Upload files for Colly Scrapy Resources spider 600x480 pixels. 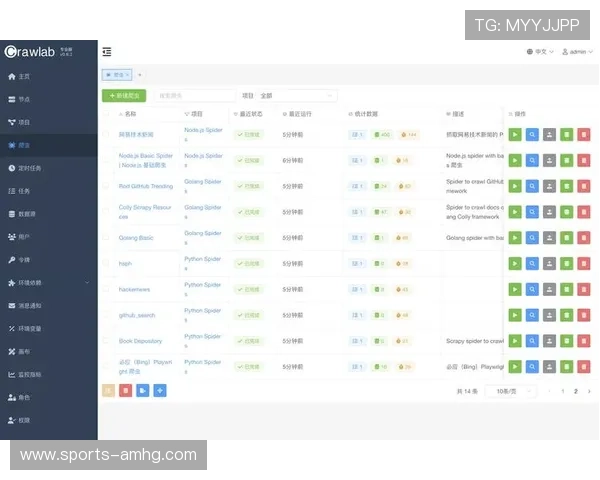click(x=549, y=212)
